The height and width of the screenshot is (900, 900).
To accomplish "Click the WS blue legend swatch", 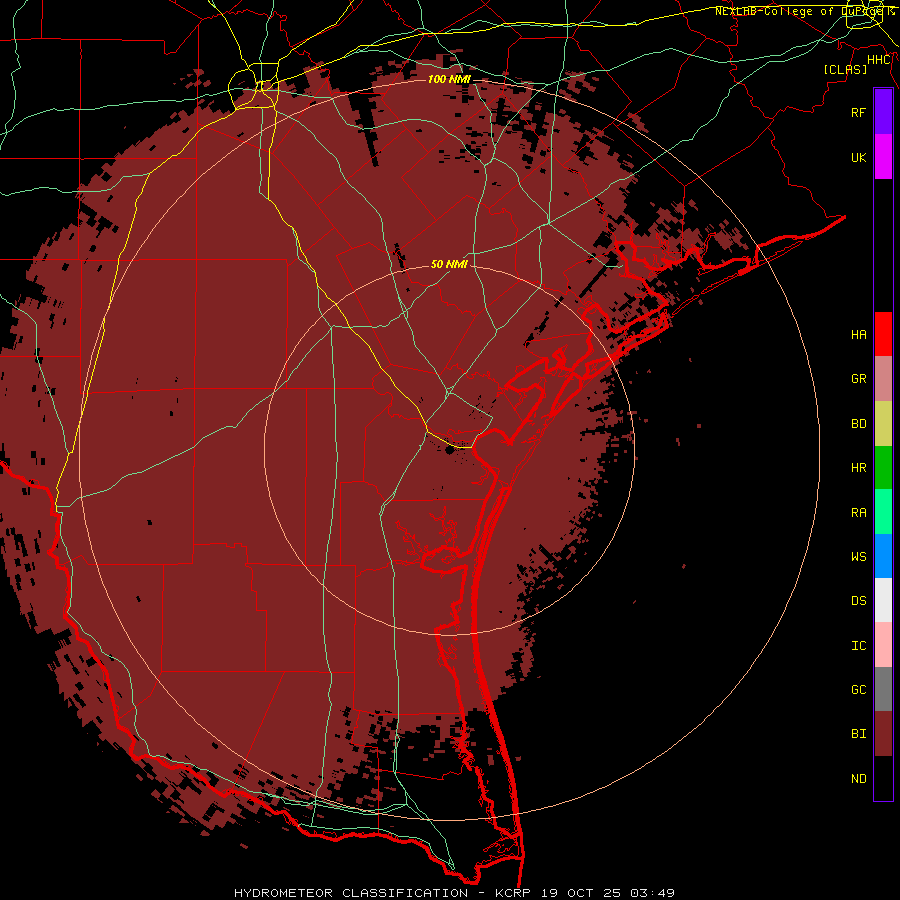I will tap(883, 556).
